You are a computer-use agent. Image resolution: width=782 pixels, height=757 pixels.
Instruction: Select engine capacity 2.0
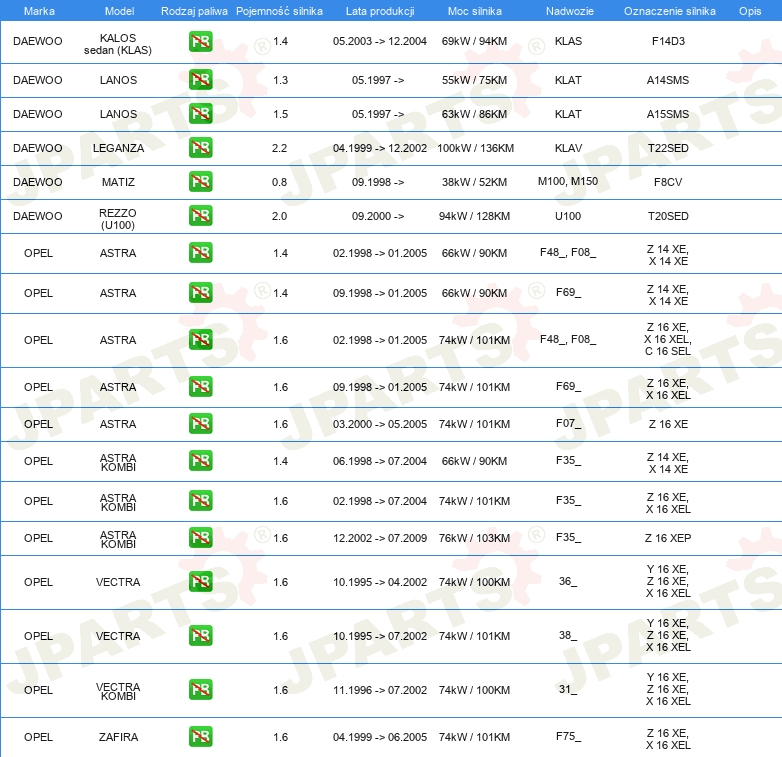(x=279, y=216)
